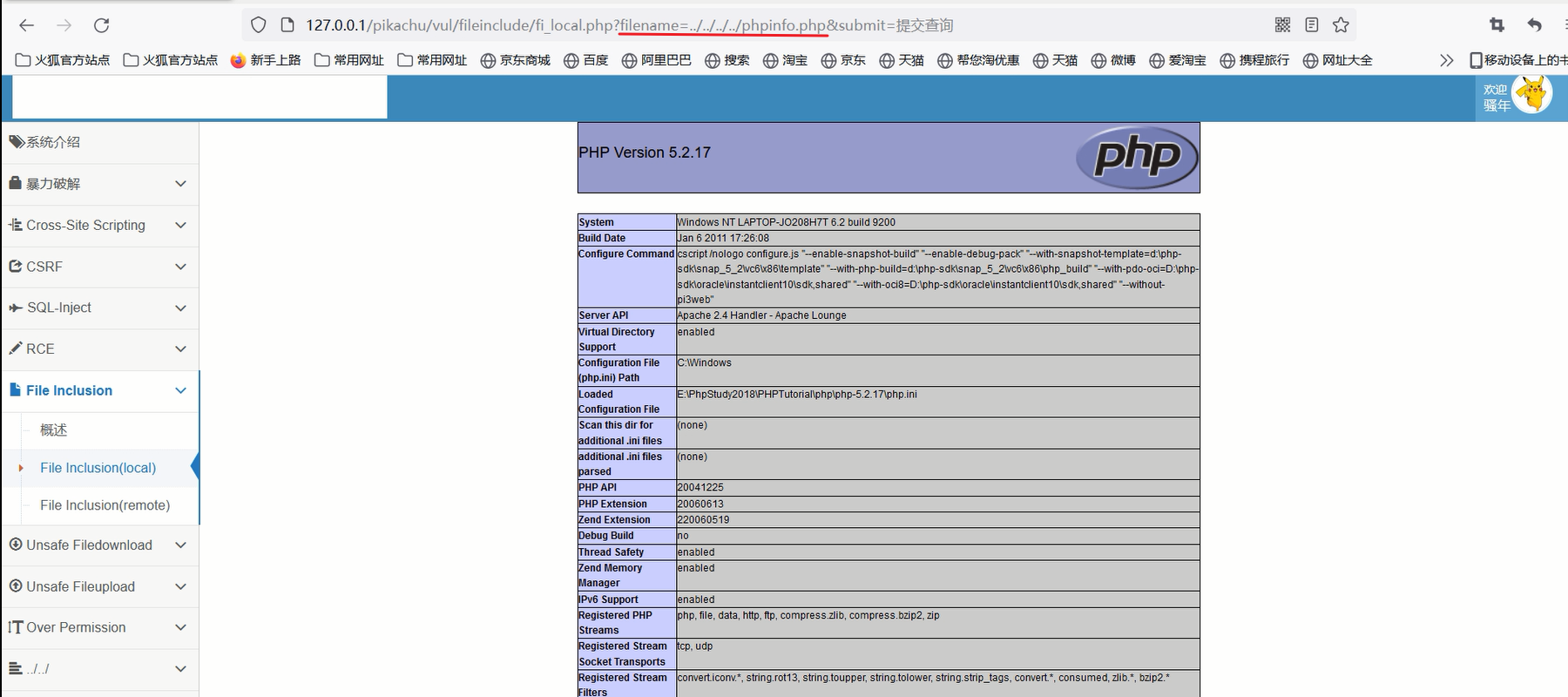Open the 网址大全 bookmark
The height and width of the screenshot is (697, 1568).
click(x=1338, y=60)
